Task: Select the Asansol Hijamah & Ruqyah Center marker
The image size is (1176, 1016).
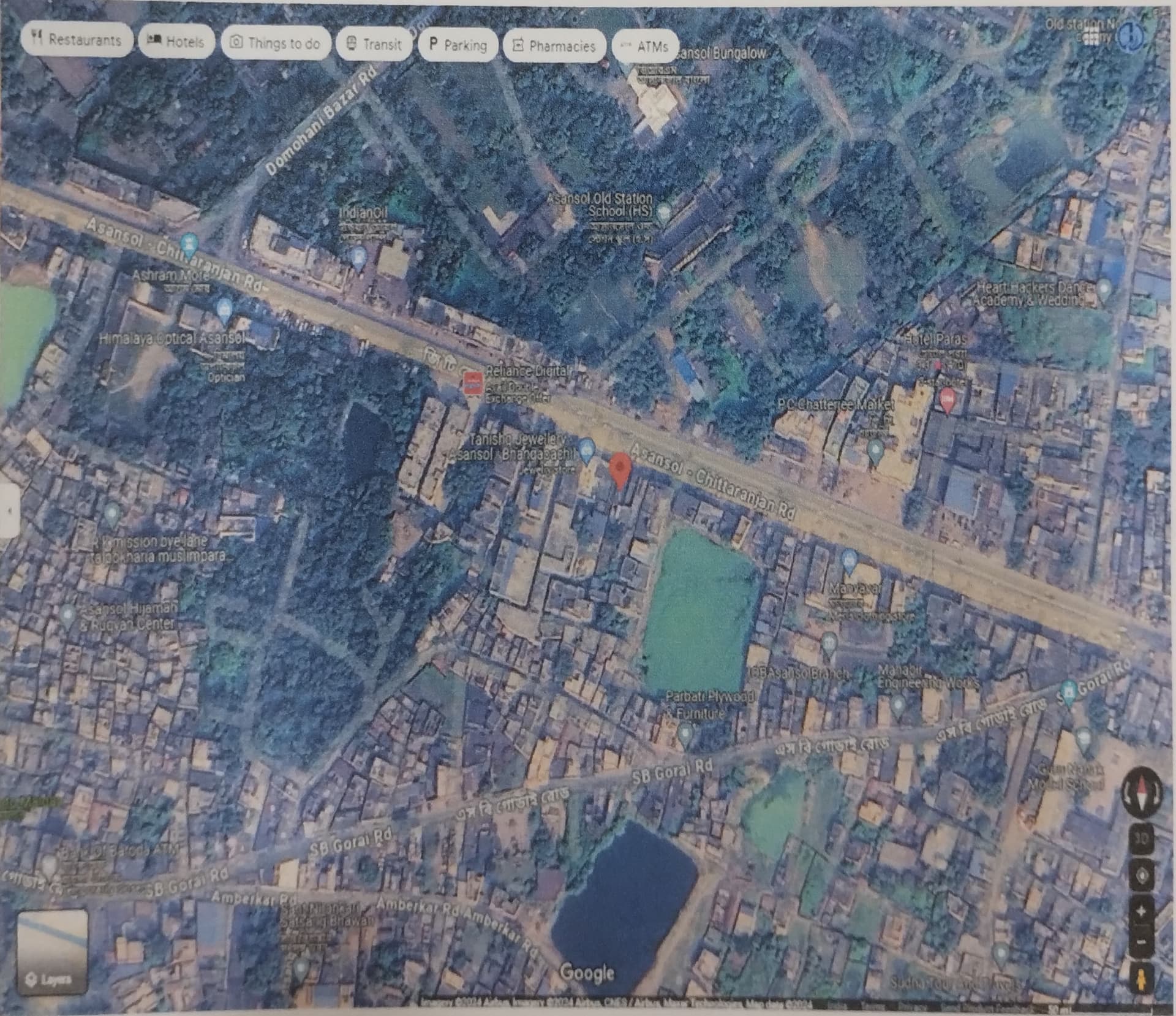Action: (68, 616)
